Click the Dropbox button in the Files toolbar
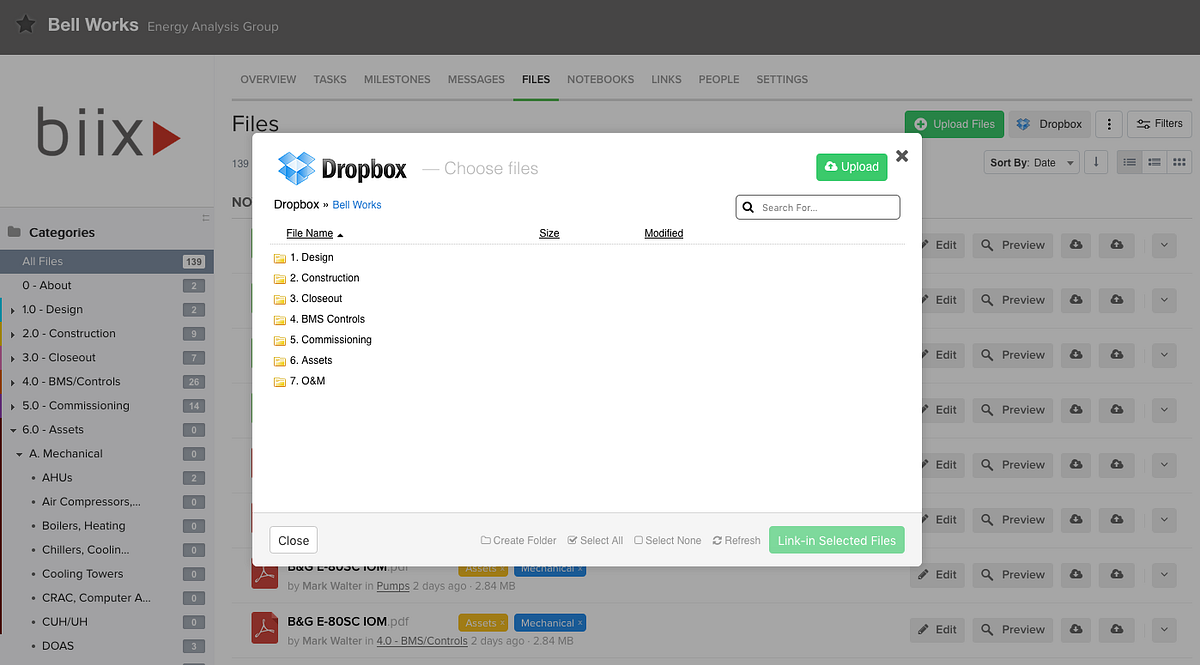Viewport: 1200px width, 665px height. pyautogui.click(x=1050, y=124)
